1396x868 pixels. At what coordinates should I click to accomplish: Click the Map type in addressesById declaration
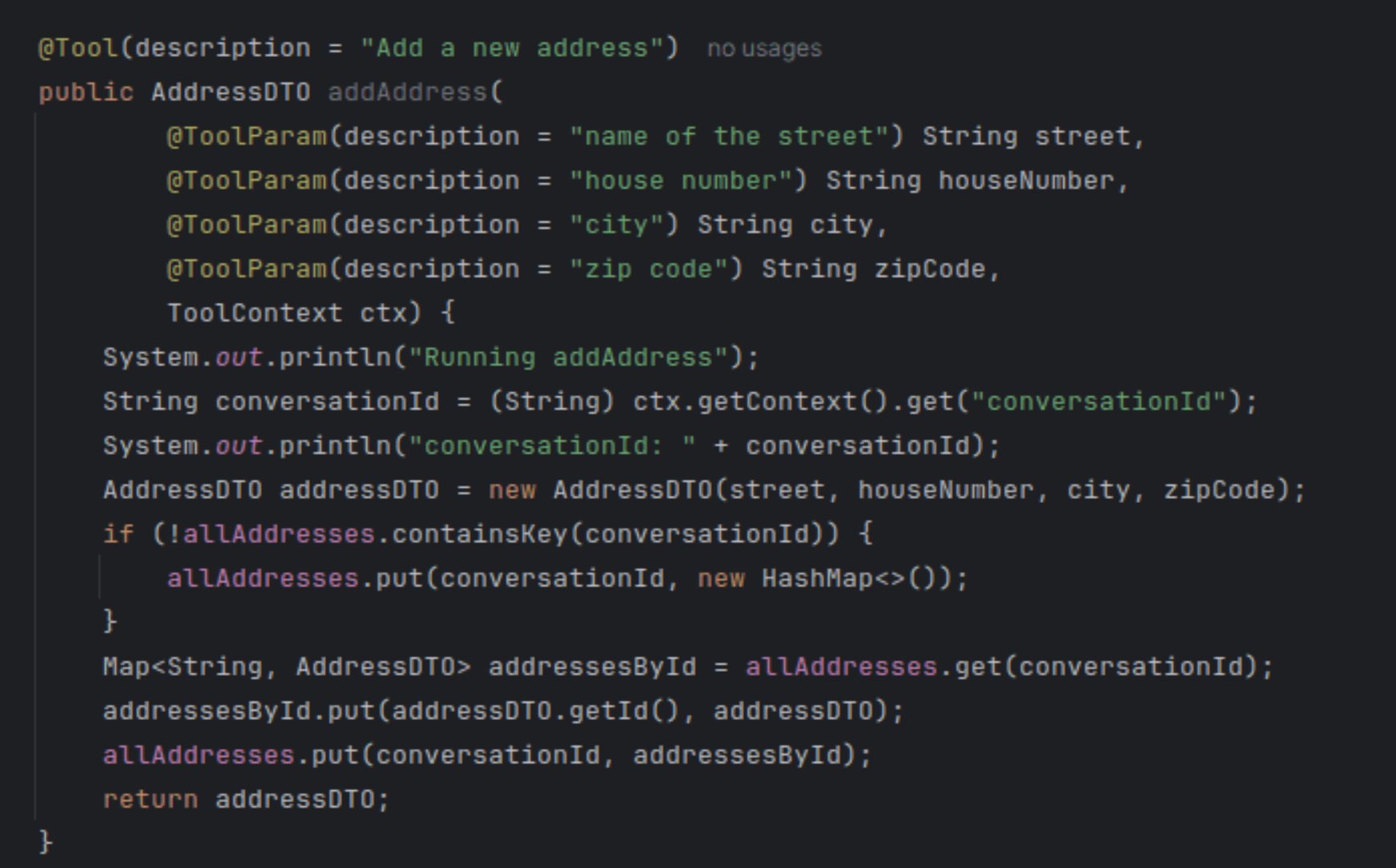point(126,667)
